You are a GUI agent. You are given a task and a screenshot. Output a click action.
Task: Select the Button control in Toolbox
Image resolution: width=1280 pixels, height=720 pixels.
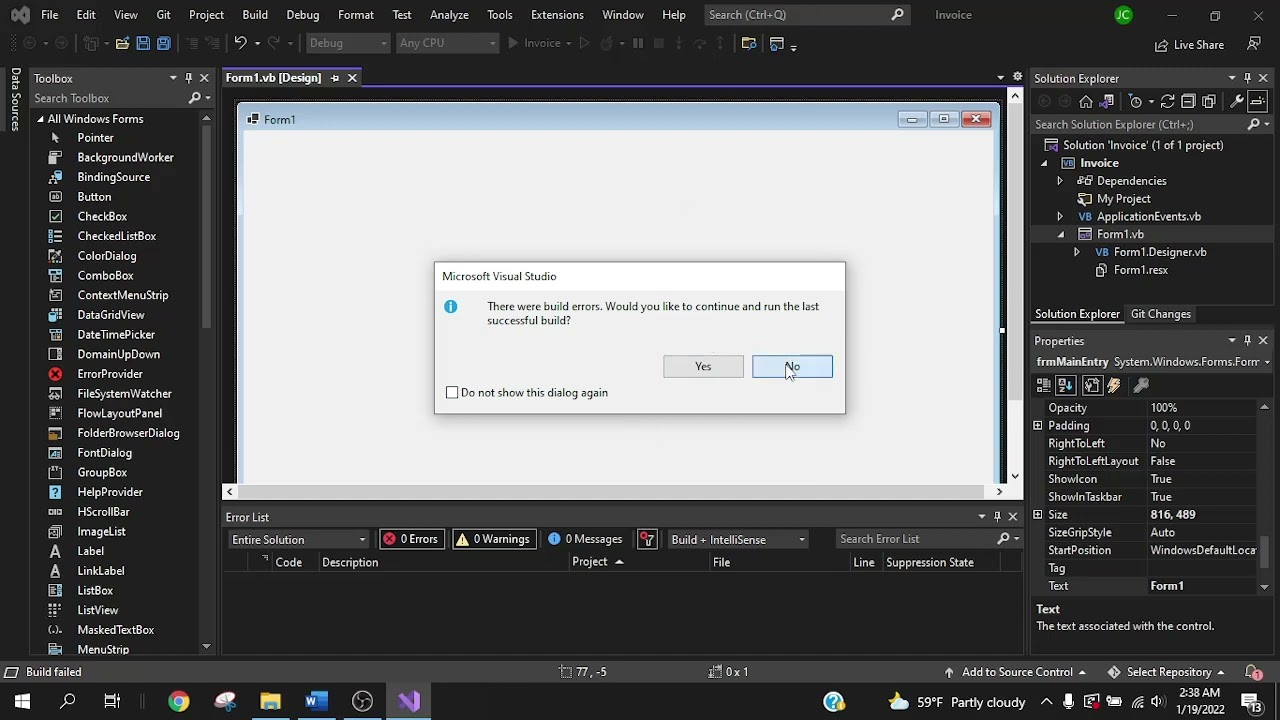(94, 197)
